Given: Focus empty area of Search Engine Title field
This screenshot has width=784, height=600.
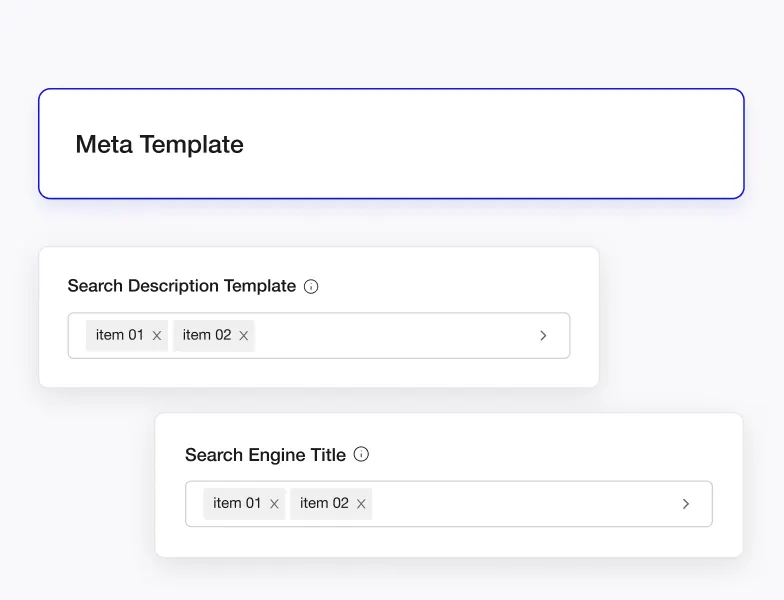Looking at the screenshot, I should [525, 504].
